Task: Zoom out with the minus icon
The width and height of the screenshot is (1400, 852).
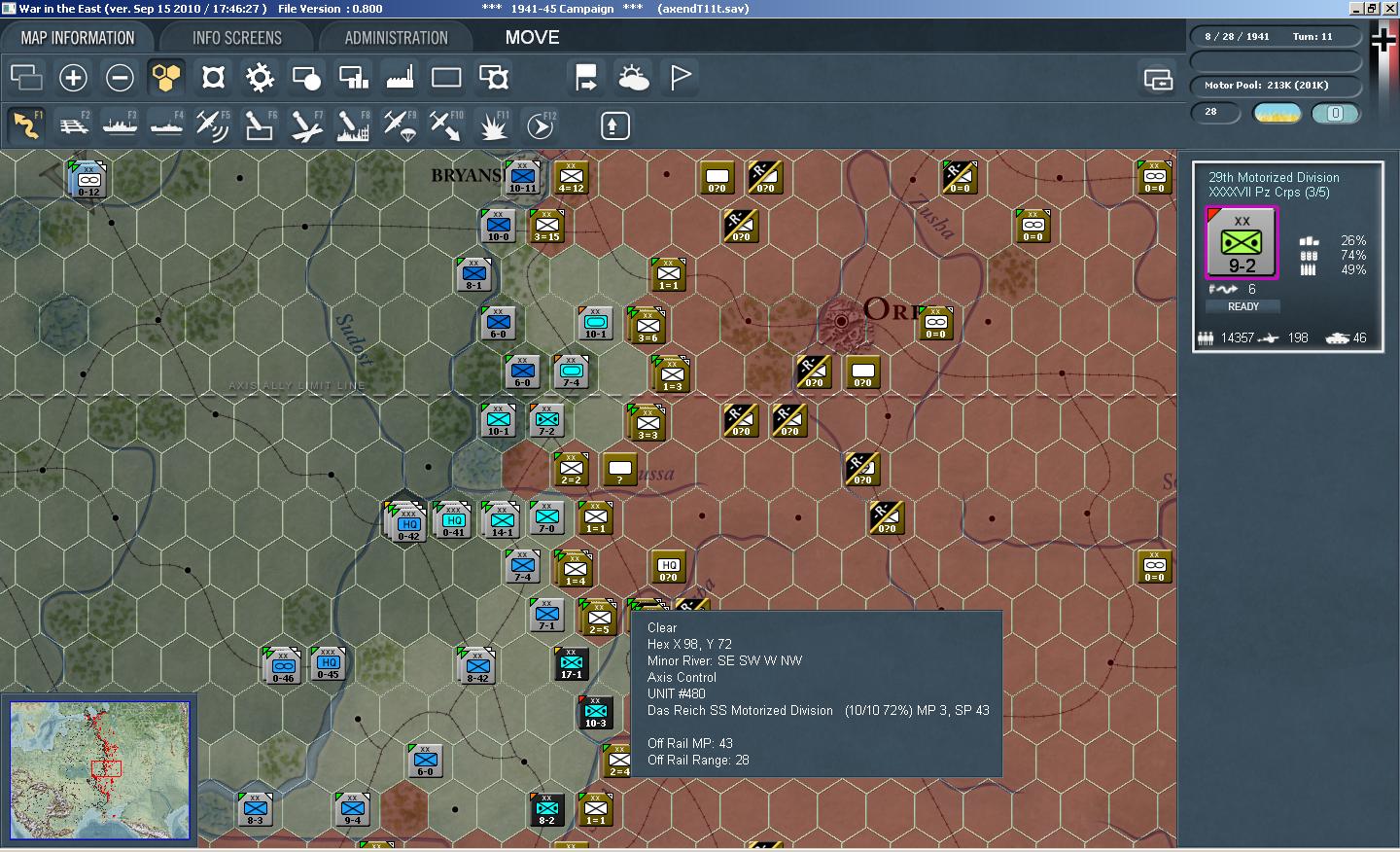Action: [x=120, y=77]
